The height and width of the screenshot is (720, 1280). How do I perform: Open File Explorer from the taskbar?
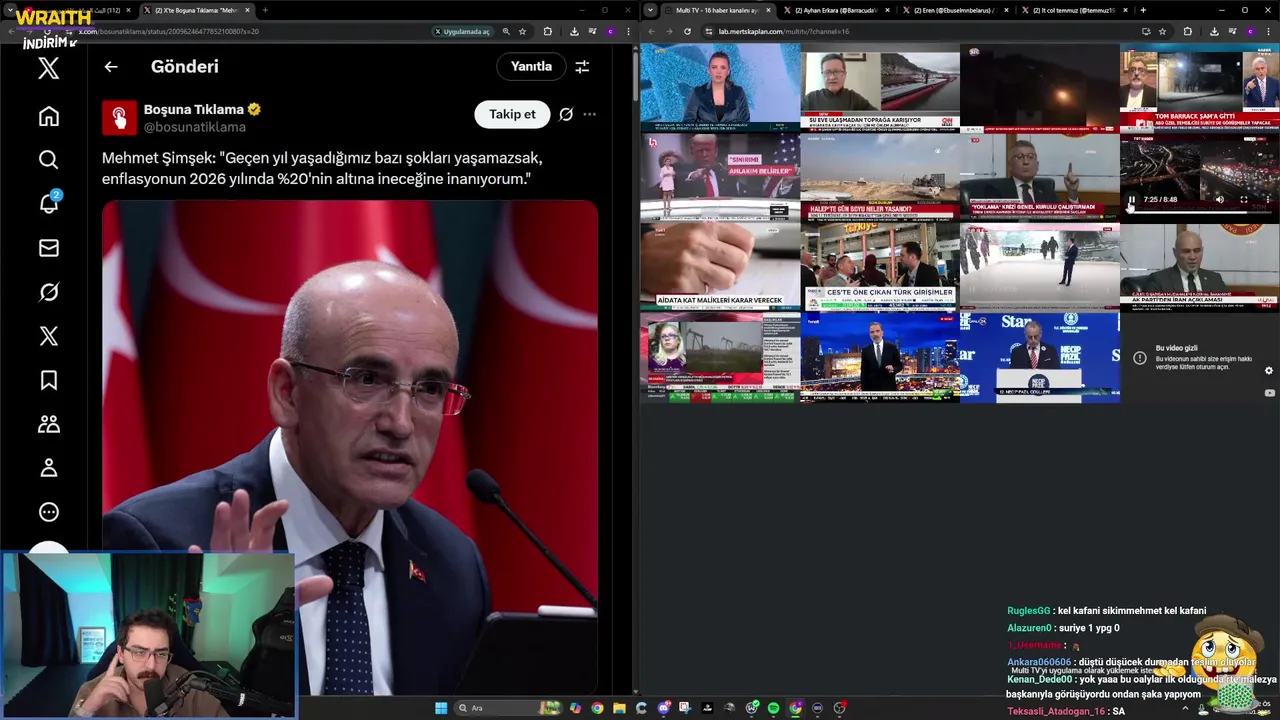pyautogui.click(x=619, y=708)
